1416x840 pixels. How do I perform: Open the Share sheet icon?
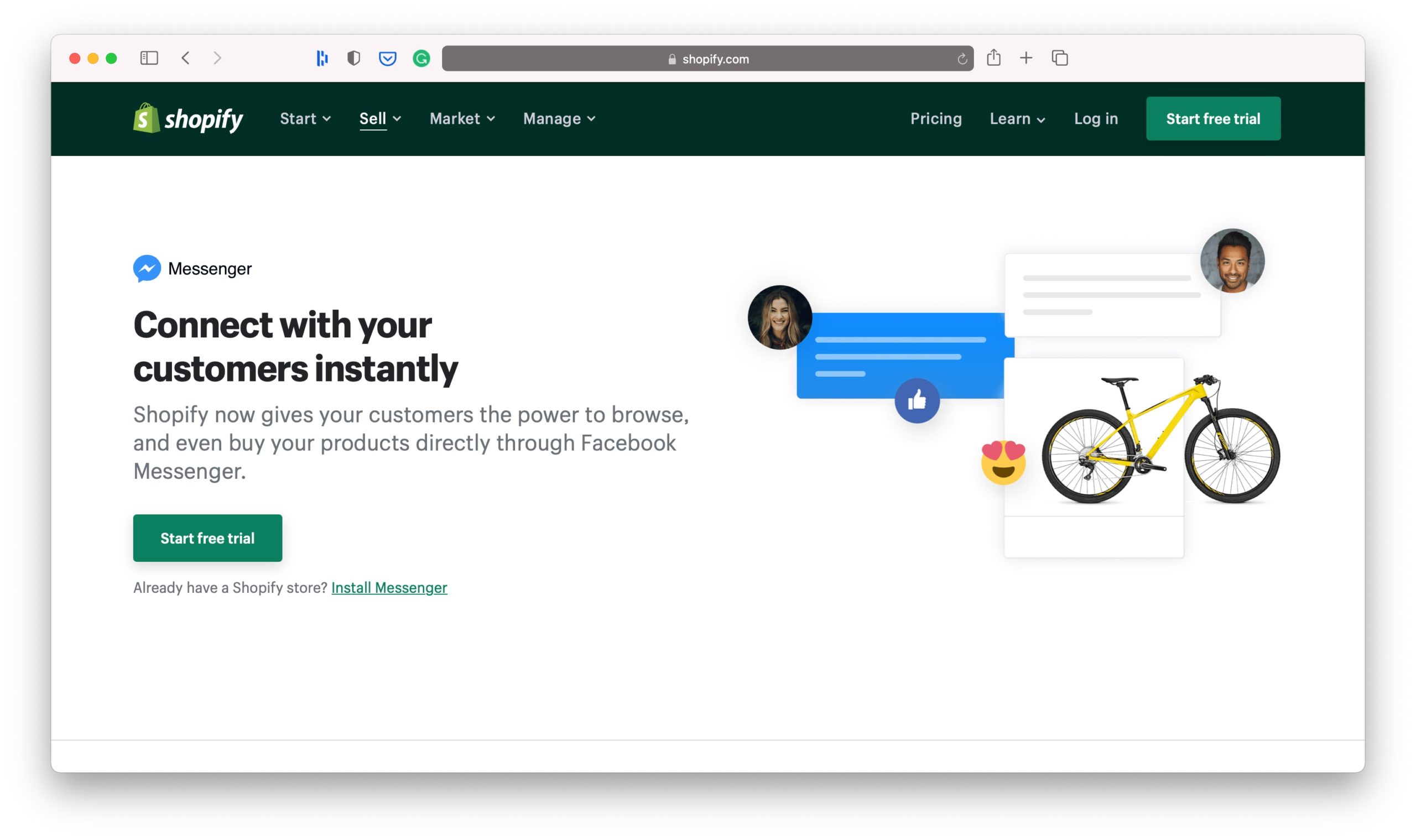993,57
